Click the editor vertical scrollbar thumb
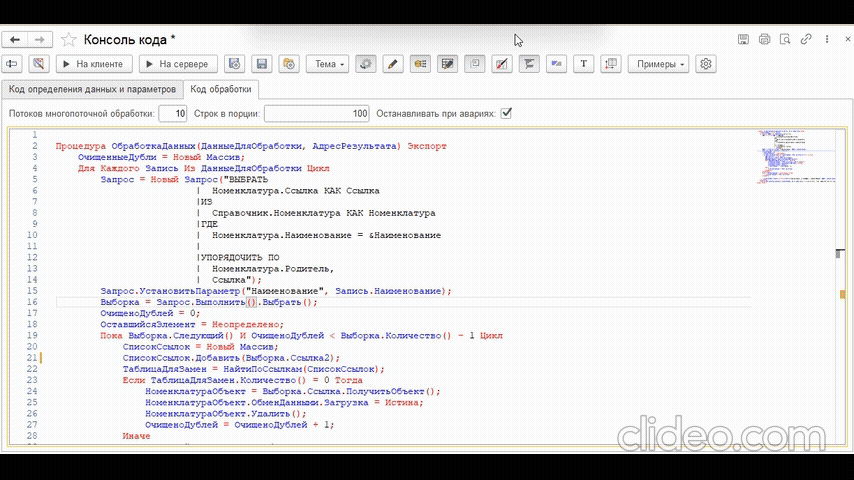This screenshot has width=854, height=480. [839, 253]
